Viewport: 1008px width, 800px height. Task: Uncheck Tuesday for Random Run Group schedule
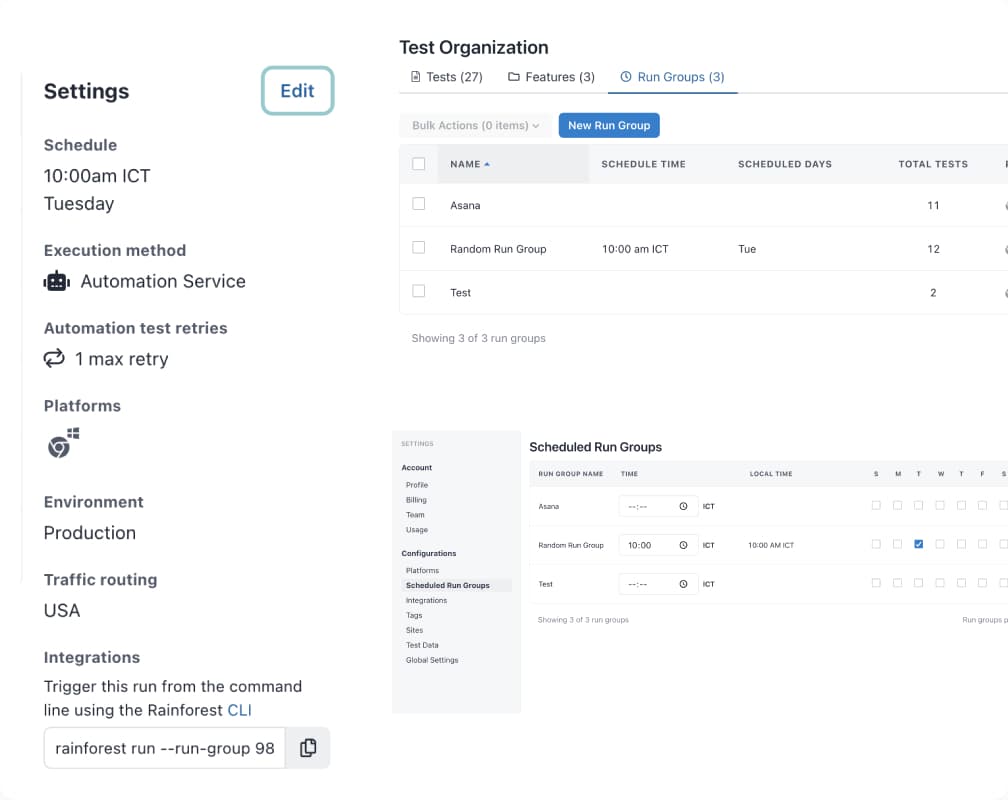tap(919, 544)
